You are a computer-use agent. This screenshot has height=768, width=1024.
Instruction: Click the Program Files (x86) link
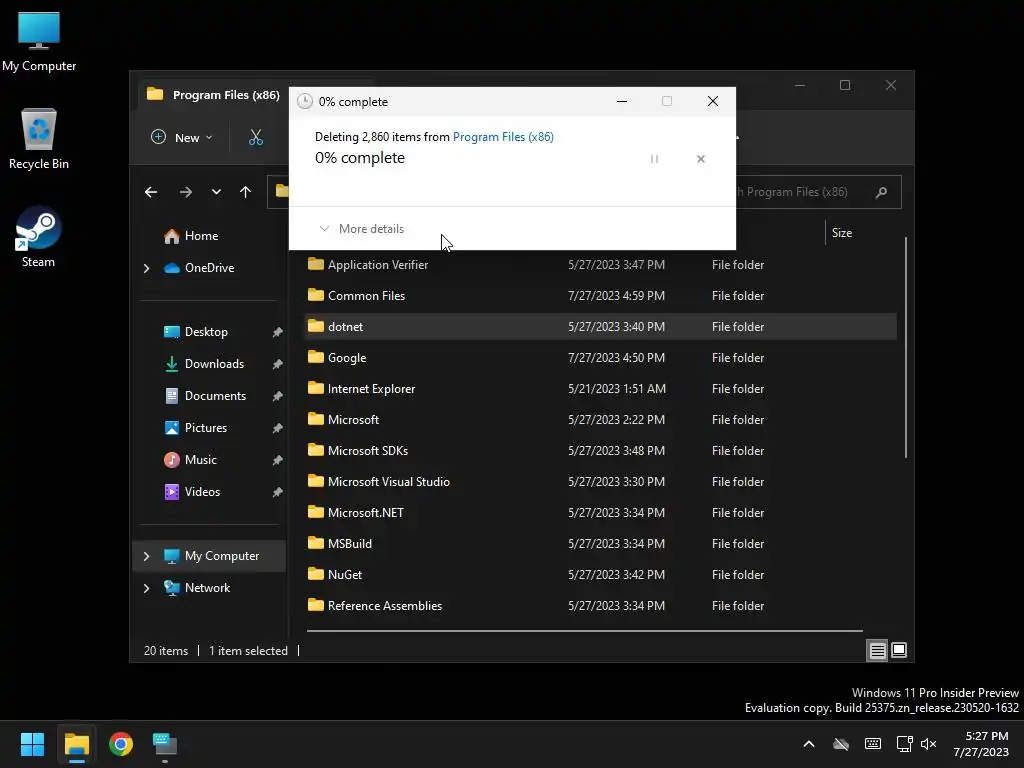(503, 136)
